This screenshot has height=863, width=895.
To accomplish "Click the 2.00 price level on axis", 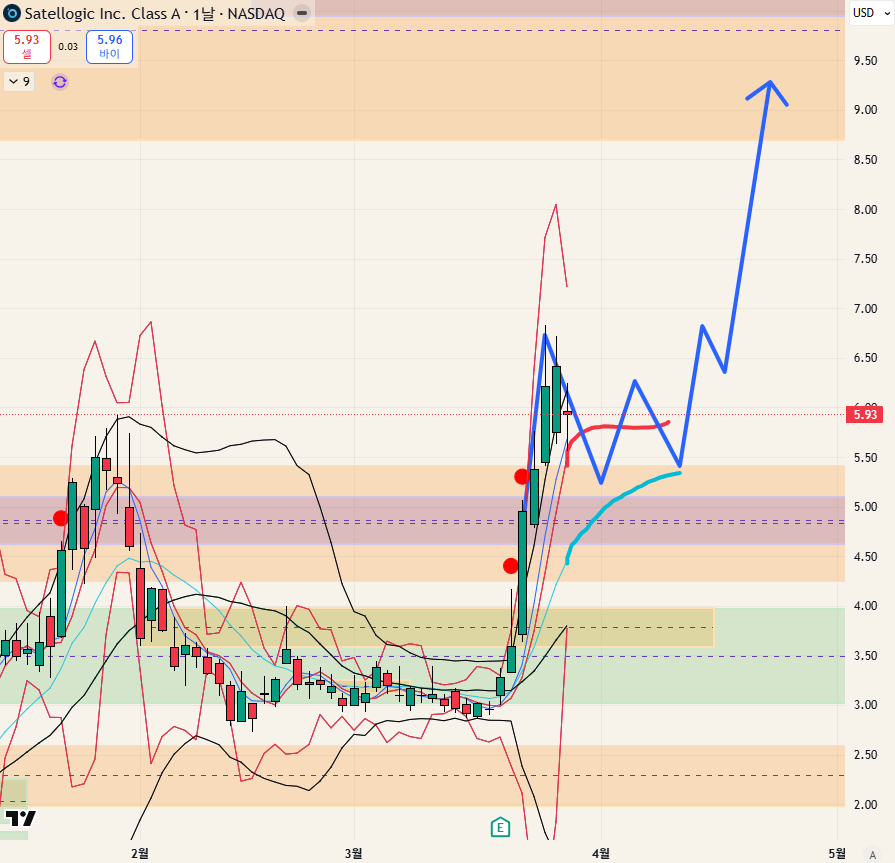I will point(865,805).
